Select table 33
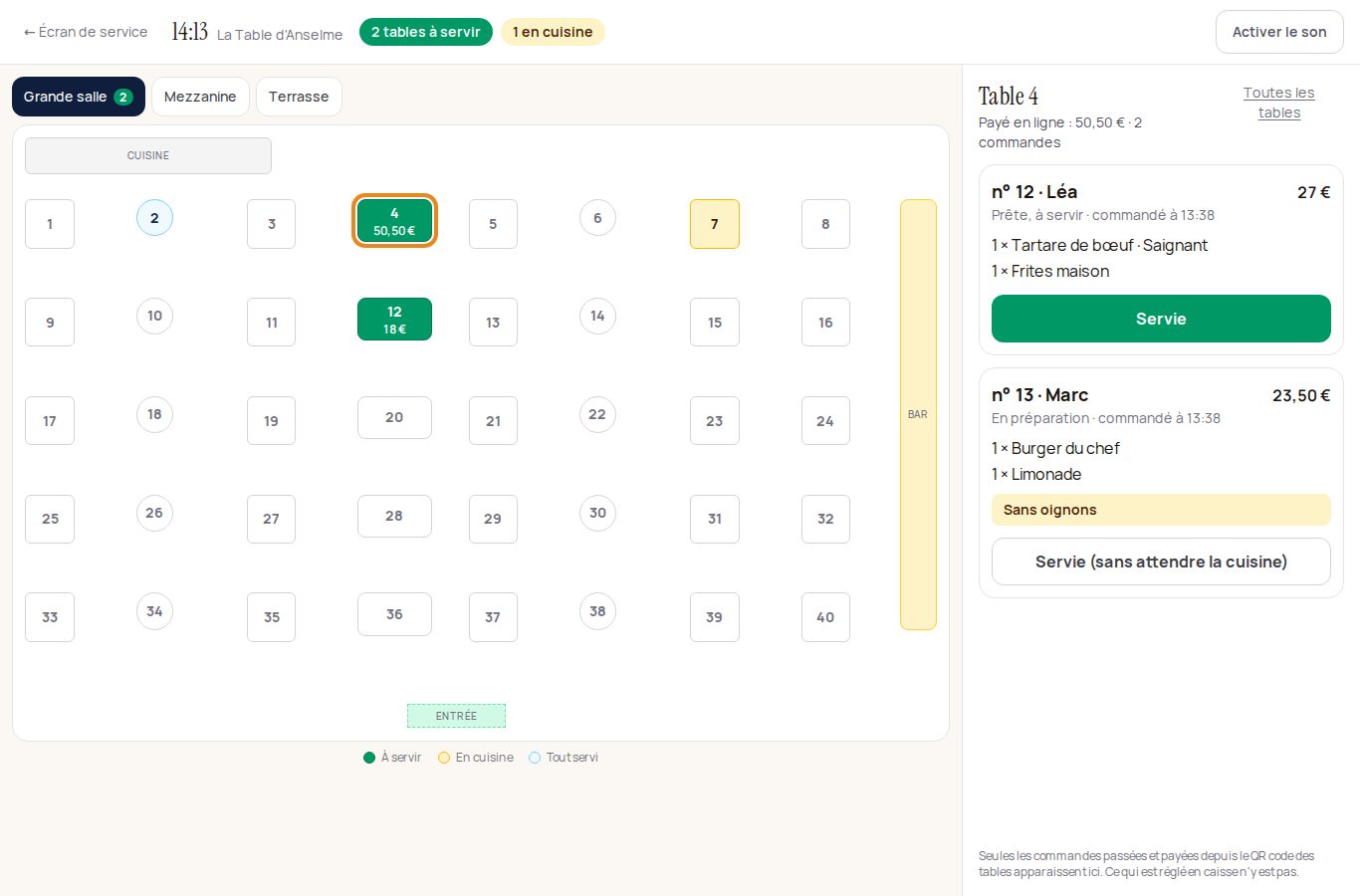The height and width of the screenshot is (896, 1360). 50,617
